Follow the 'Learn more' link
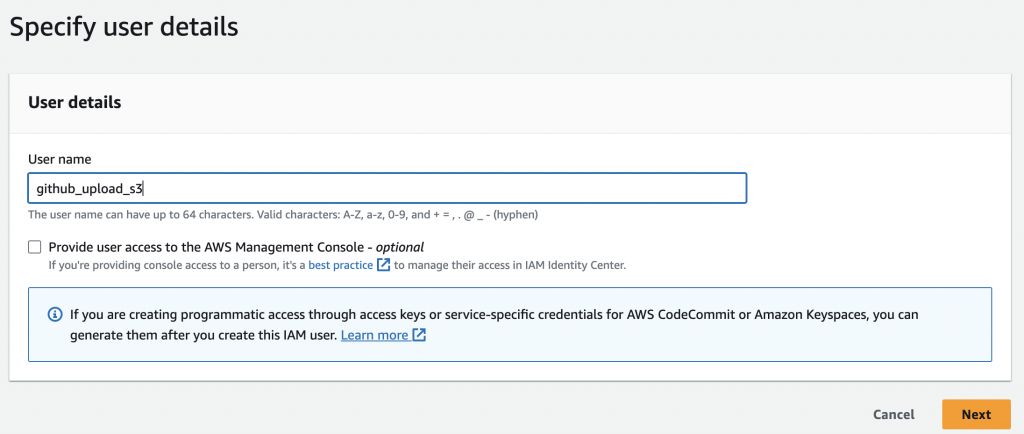This screenshot has width=1024, height=434. pos(374,335)
